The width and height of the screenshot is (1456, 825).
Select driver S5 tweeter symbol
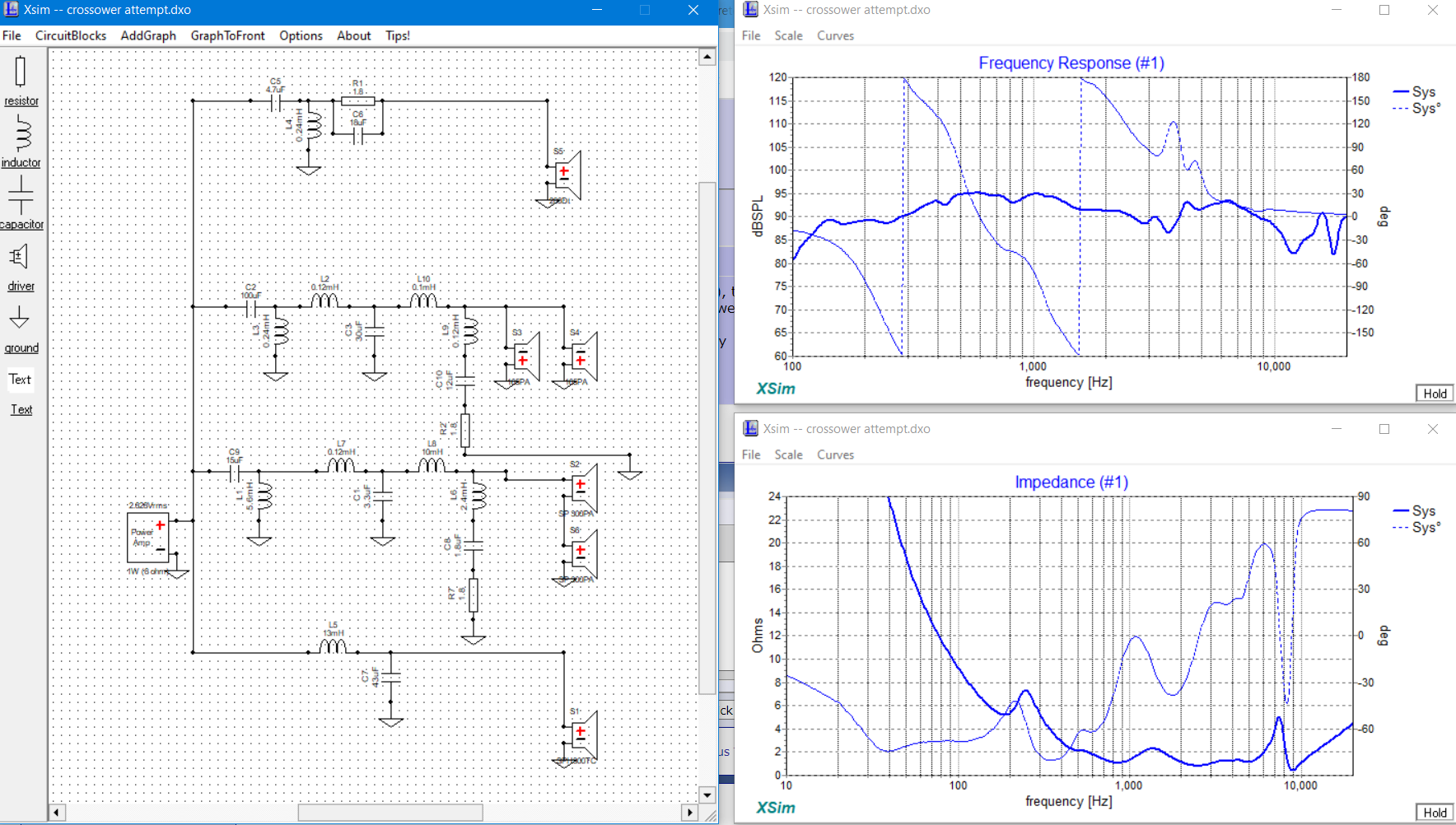567,175
